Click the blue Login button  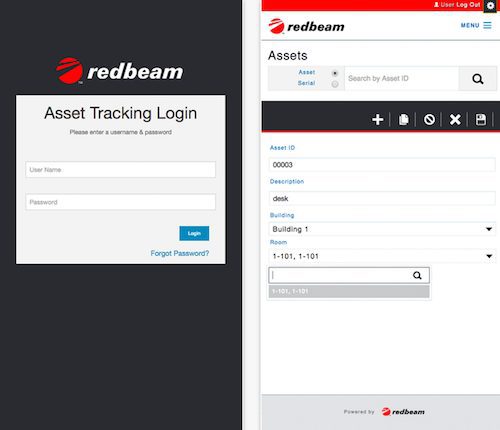194,233
